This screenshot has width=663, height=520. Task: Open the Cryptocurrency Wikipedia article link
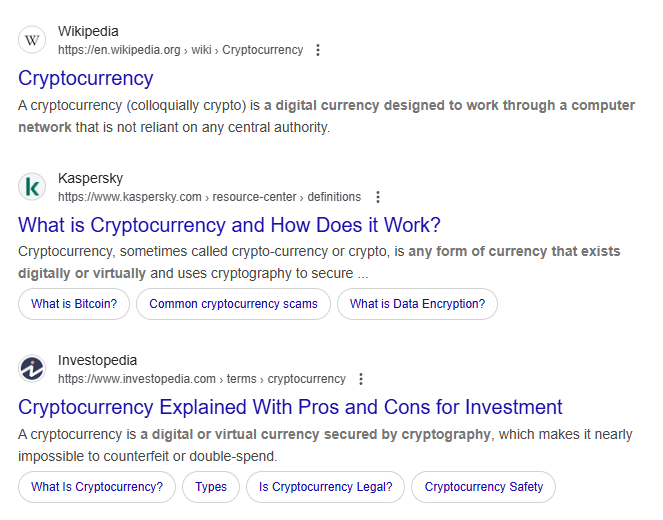click(86, 78)
